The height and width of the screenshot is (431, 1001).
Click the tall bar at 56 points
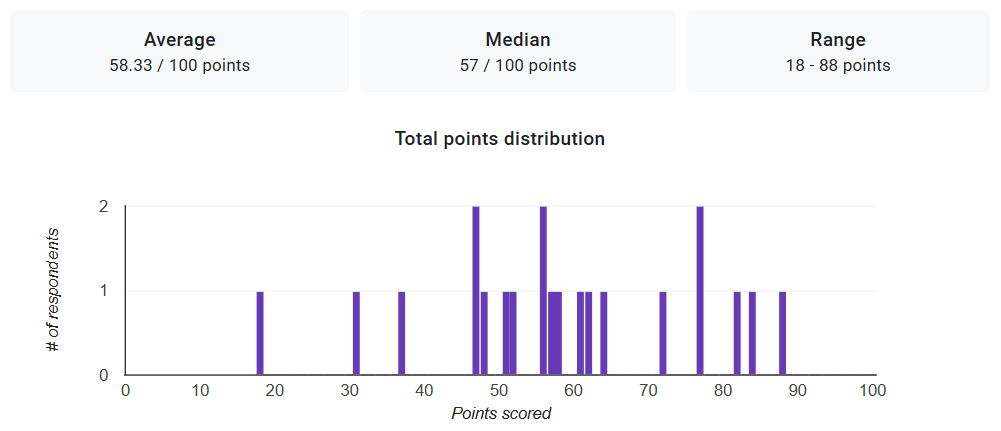click(543, 292)
